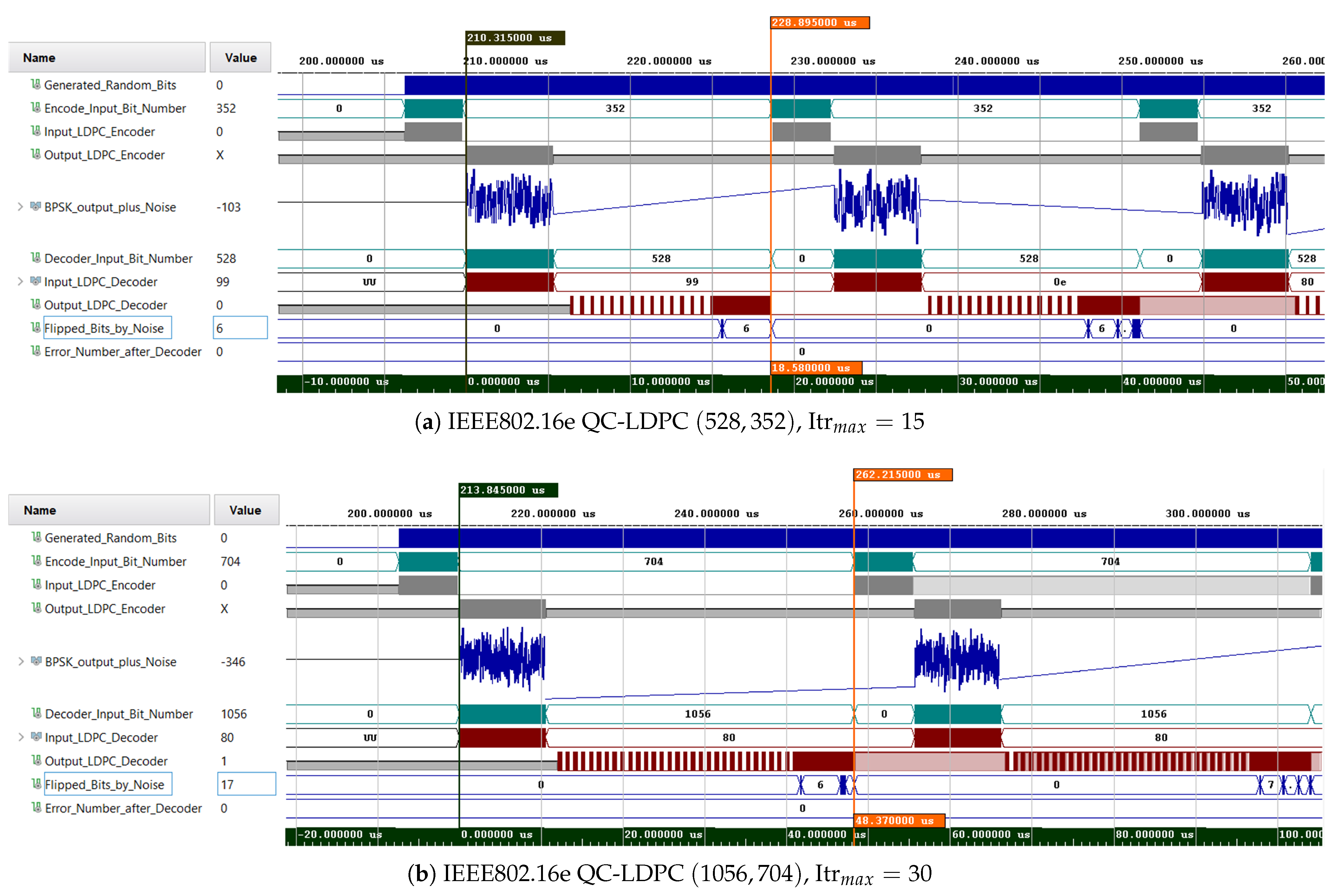Click the Flipped_Bits_by_Noise value box showing 17
The image size is (1338, 896).
[x=246, y=784]
